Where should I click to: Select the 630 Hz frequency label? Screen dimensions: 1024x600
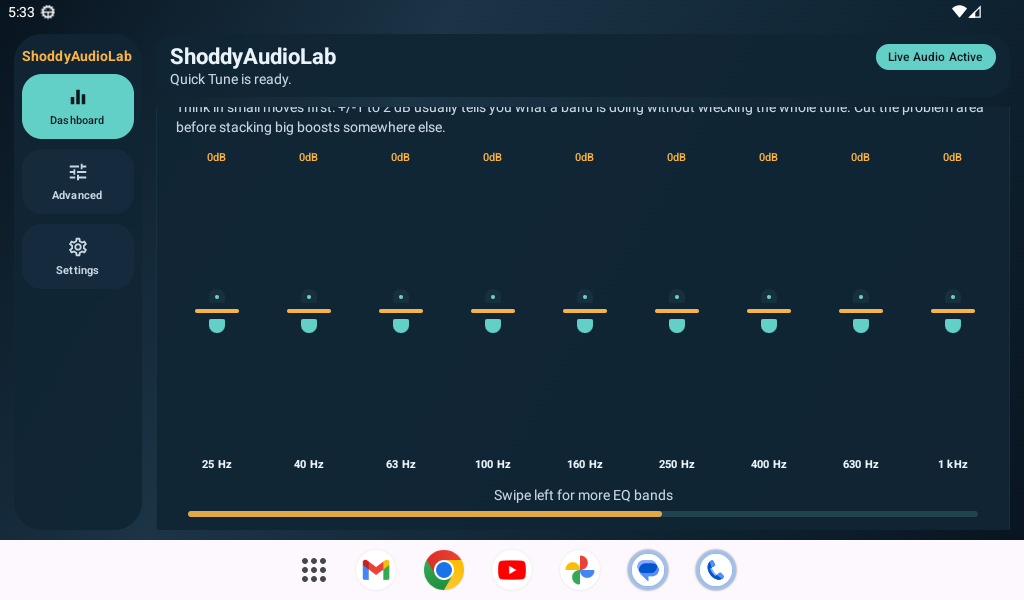coord(861,464)
